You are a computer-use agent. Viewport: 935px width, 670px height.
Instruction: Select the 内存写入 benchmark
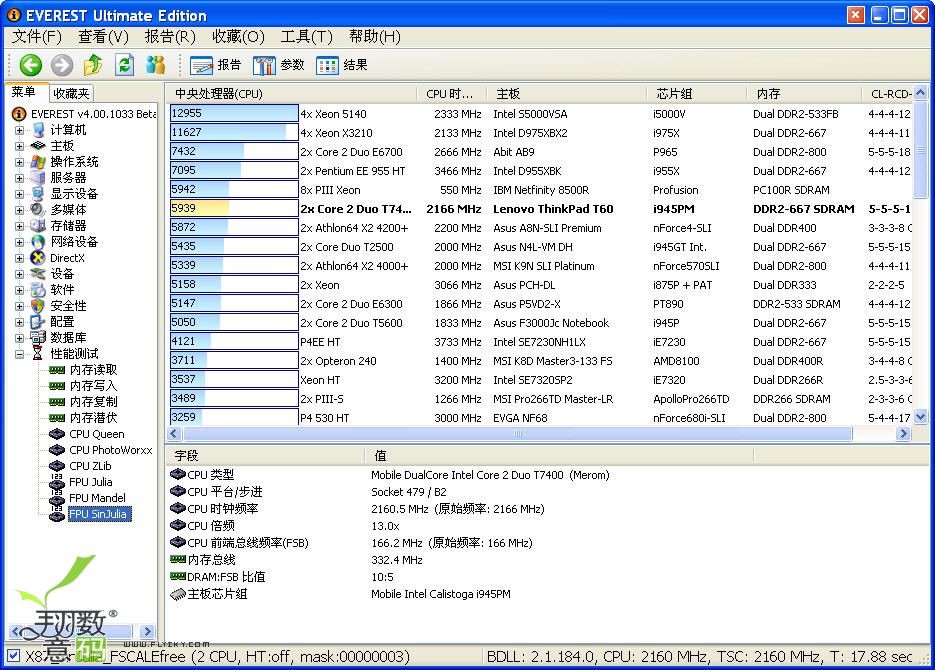click(93, 386)
